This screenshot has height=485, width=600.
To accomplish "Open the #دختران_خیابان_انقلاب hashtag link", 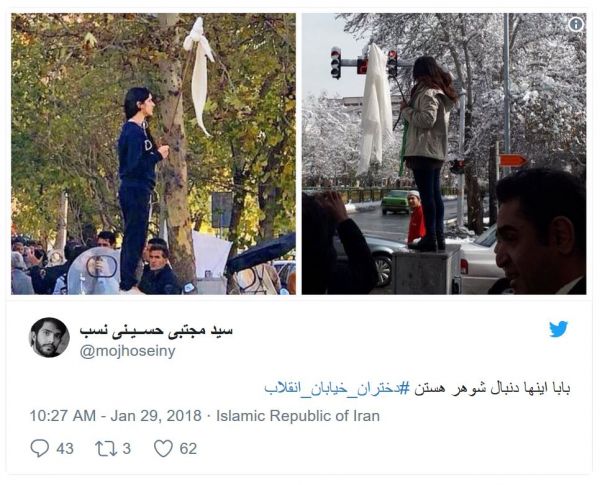I will pyautogui.click(x=337, y=389).
